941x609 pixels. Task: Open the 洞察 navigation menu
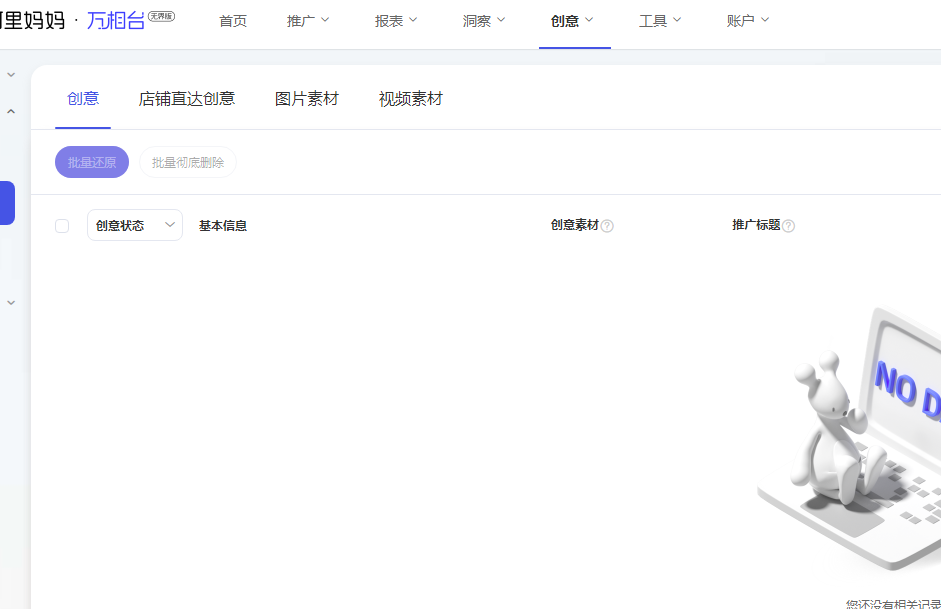484,21
